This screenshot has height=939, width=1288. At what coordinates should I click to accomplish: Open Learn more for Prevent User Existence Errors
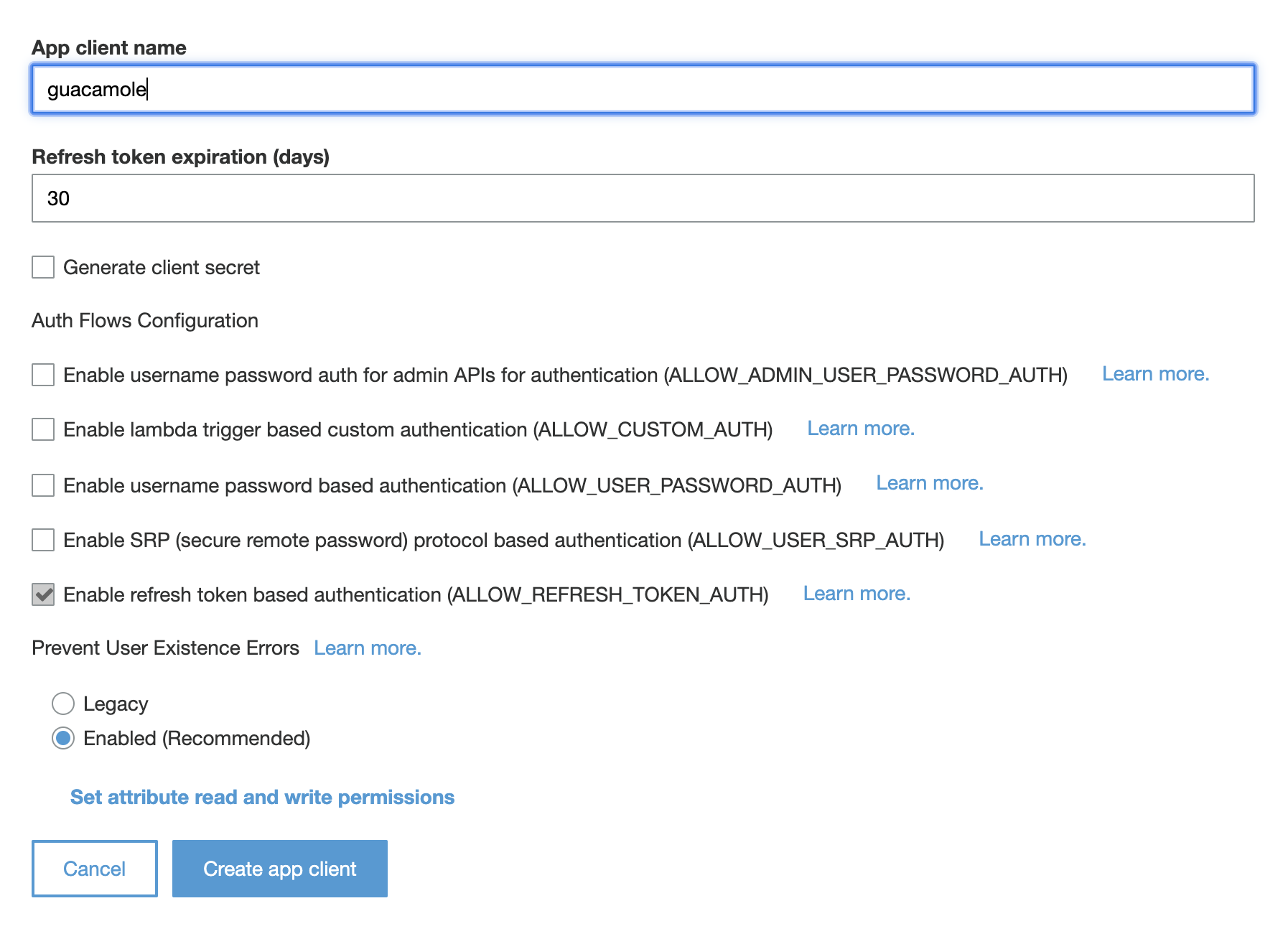[368, 648]
